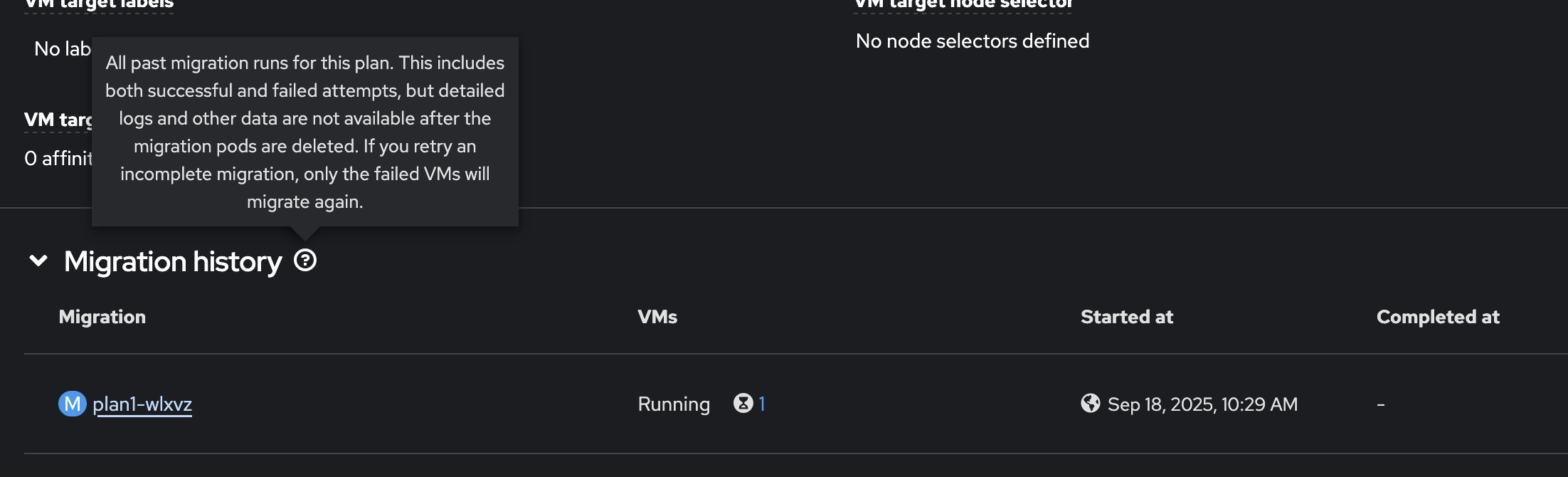
Task: Click the Completed at column header
Action: [x=1438, y=317]
